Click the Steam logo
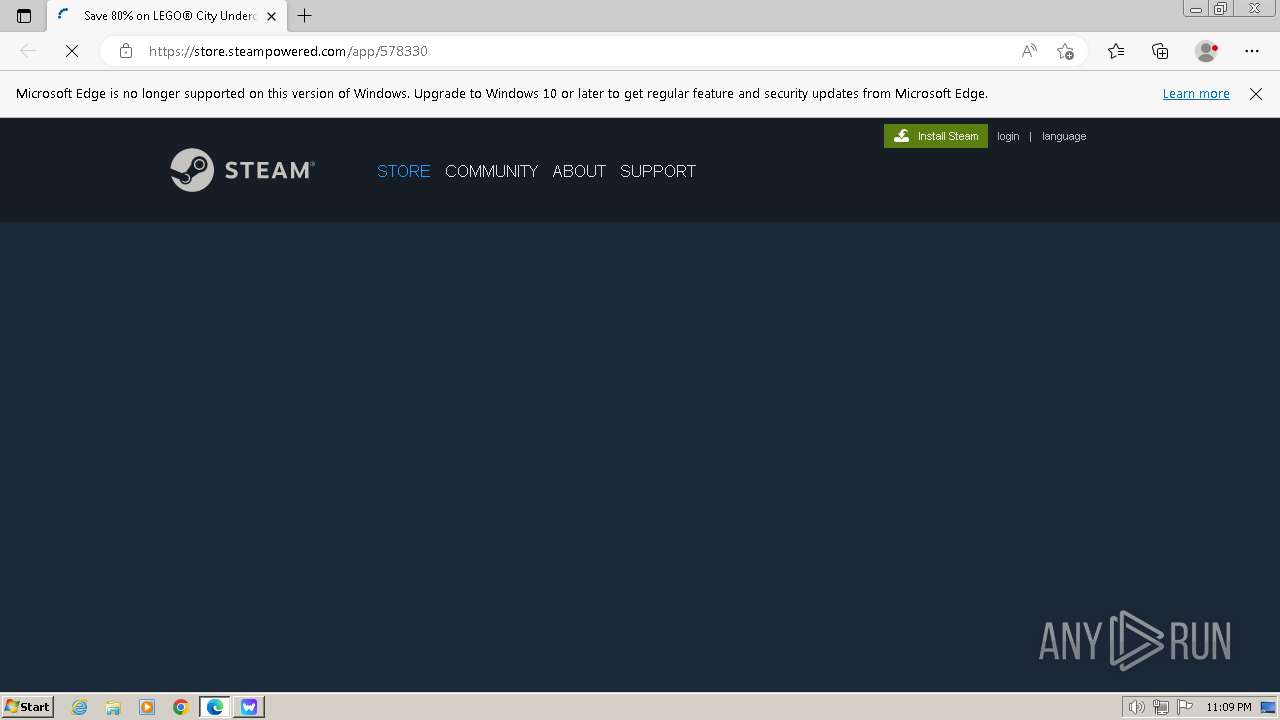 (242, 170)
